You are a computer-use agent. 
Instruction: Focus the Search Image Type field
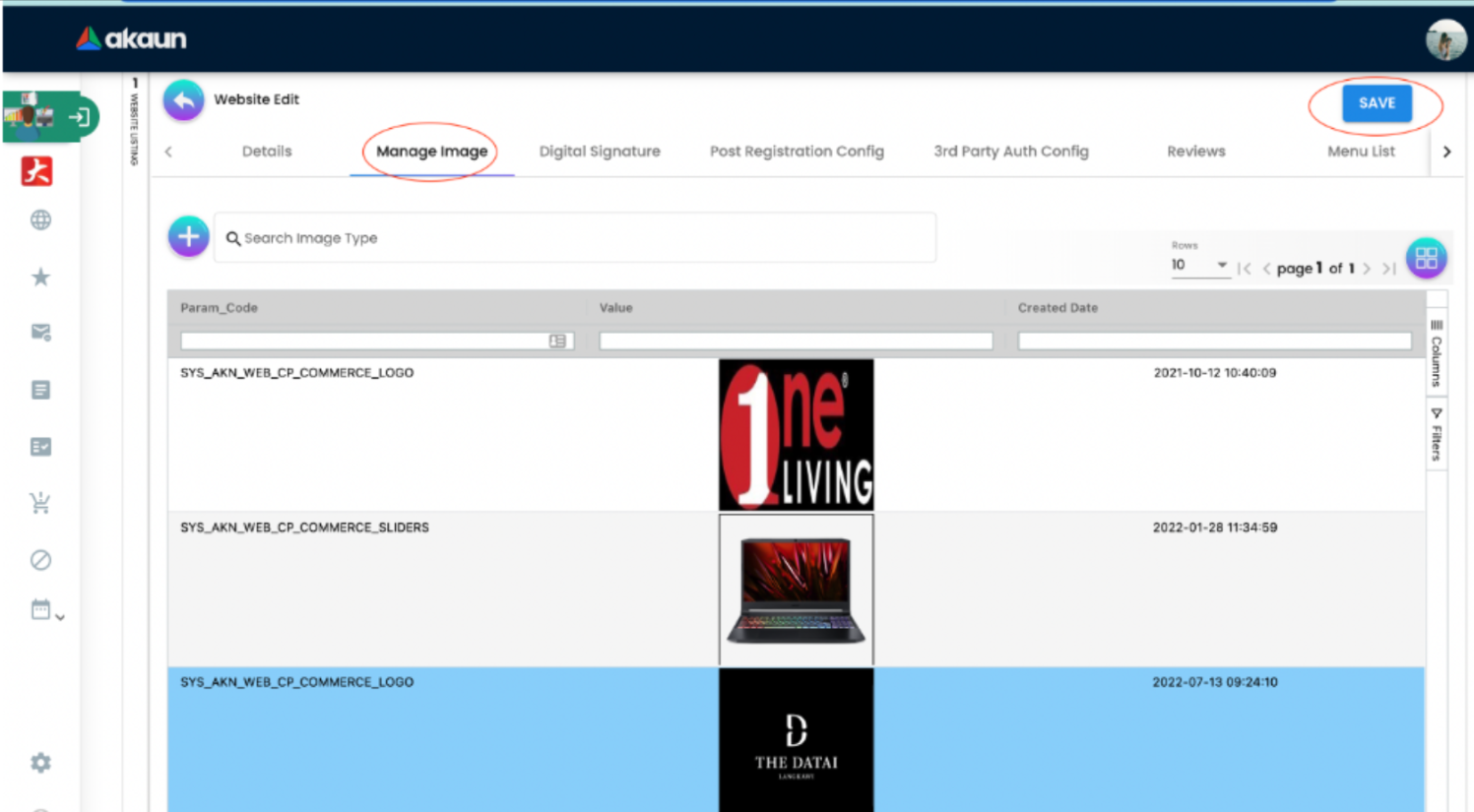[x=575, y=238]
